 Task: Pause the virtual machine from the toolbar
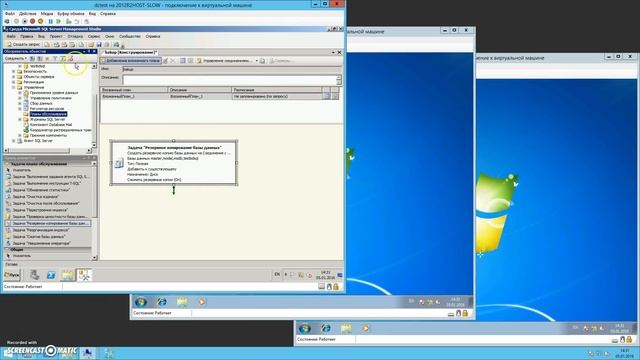point(51,21)
